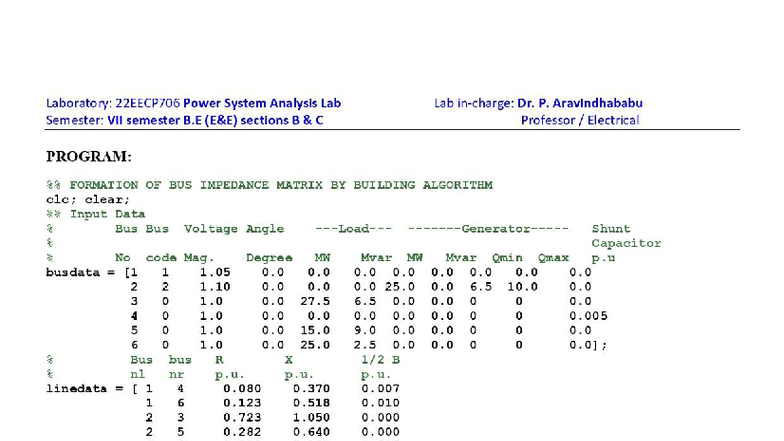Click the 'Shunt' column header
The width and height of the screenshot is (784, 441).
(611, 228)
